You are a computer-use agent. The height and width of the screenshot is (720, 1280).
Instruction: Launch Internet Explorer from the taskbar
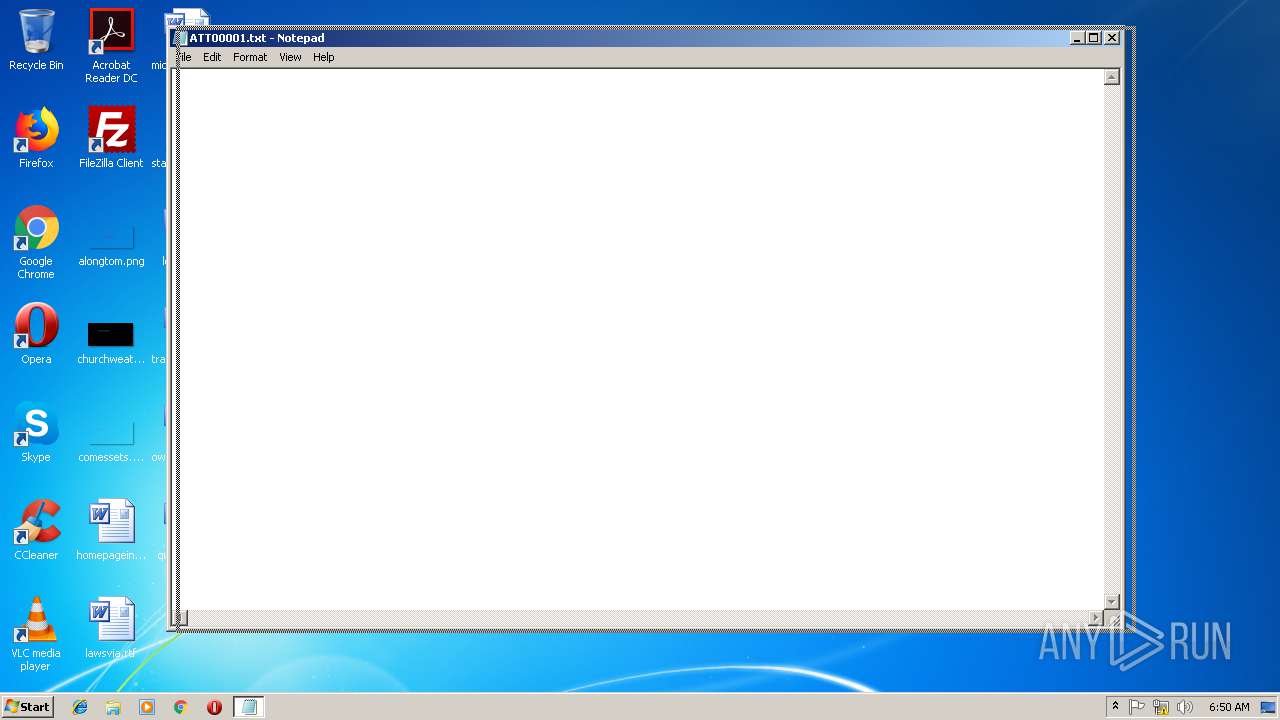[80, 707]
